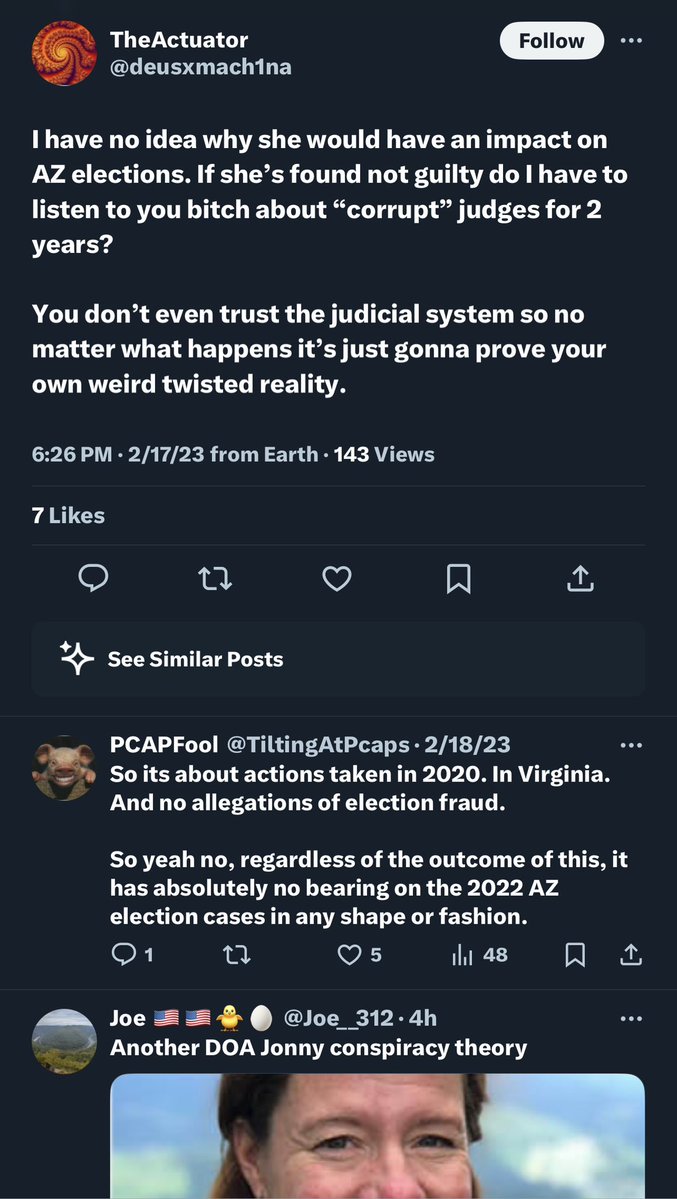
Task: Bookmark PCAPFool's reply
Action: (x=575, y=955)
